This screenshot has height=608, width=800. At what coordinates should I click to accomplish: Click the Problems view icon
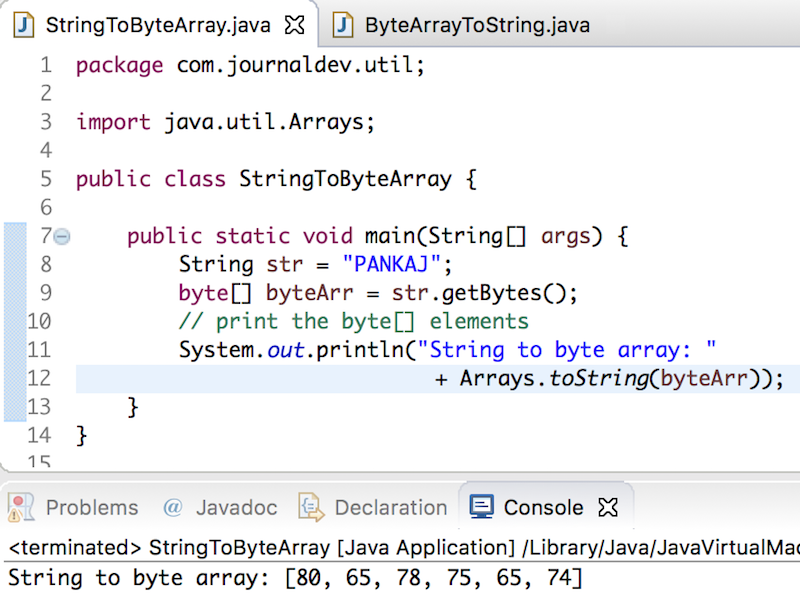(20, 507)
